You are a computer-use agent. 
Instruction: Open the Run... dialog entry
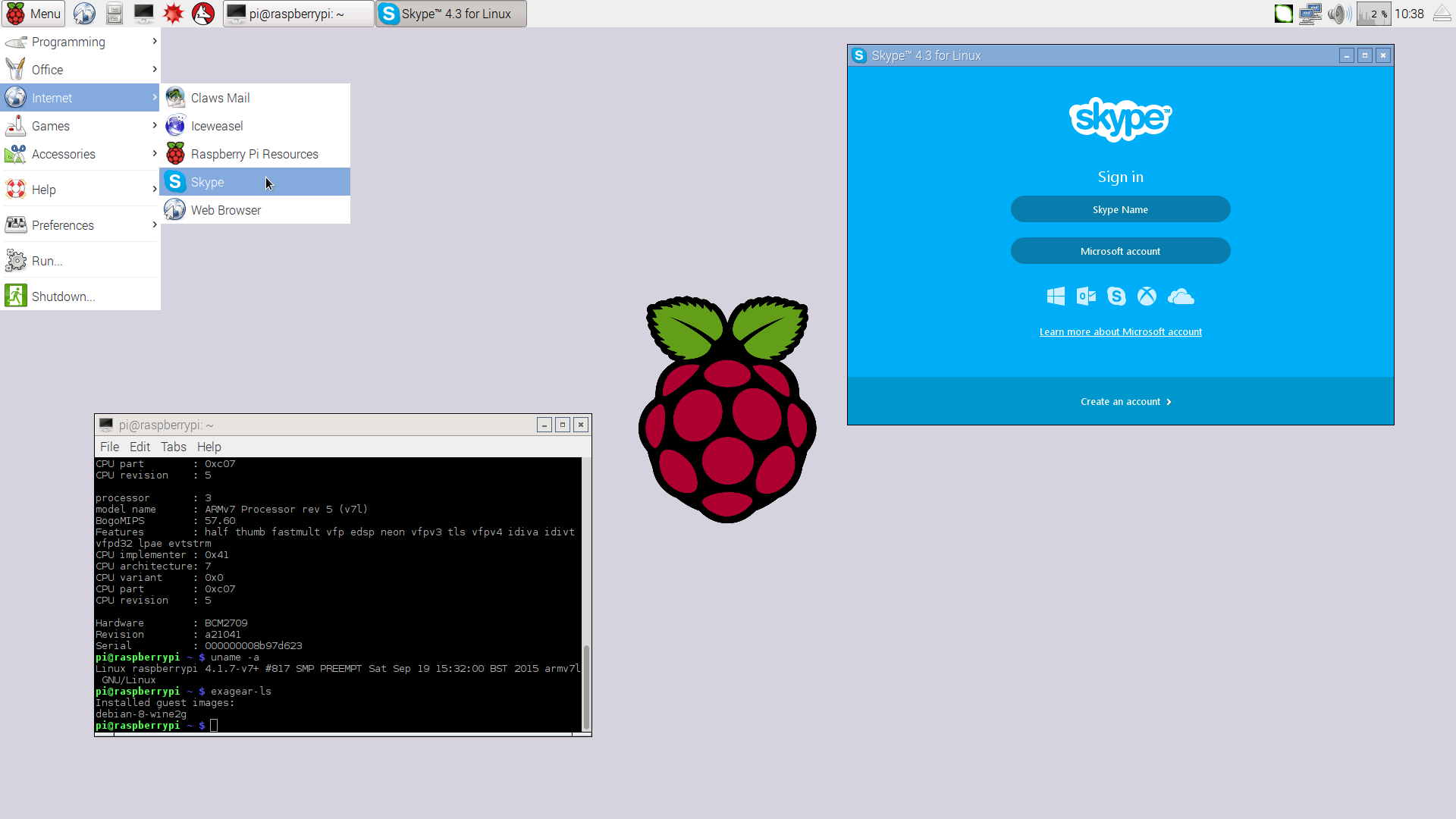tap(80, 261)
